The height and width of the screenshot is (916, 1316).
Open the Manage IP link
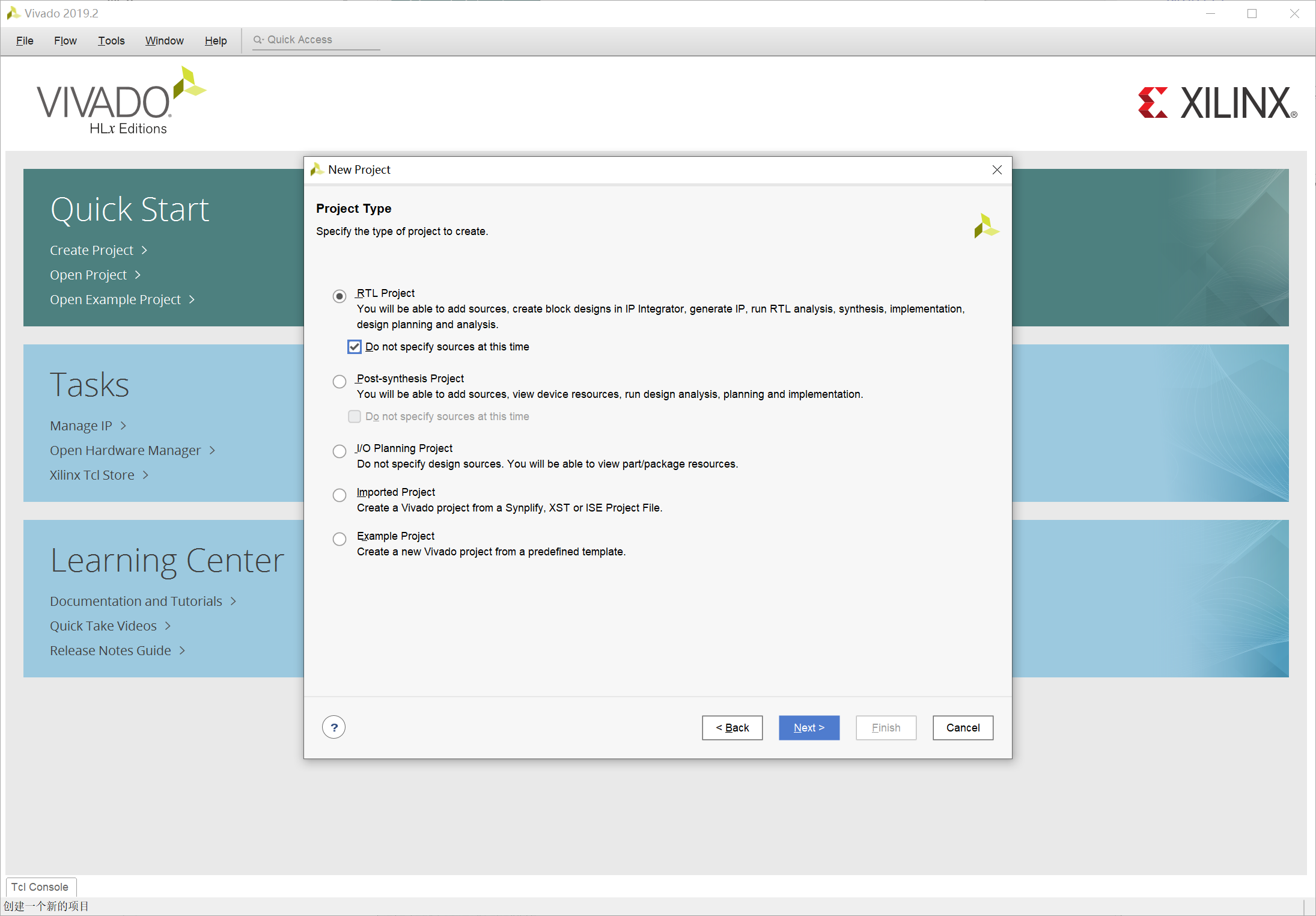(81, 426)
